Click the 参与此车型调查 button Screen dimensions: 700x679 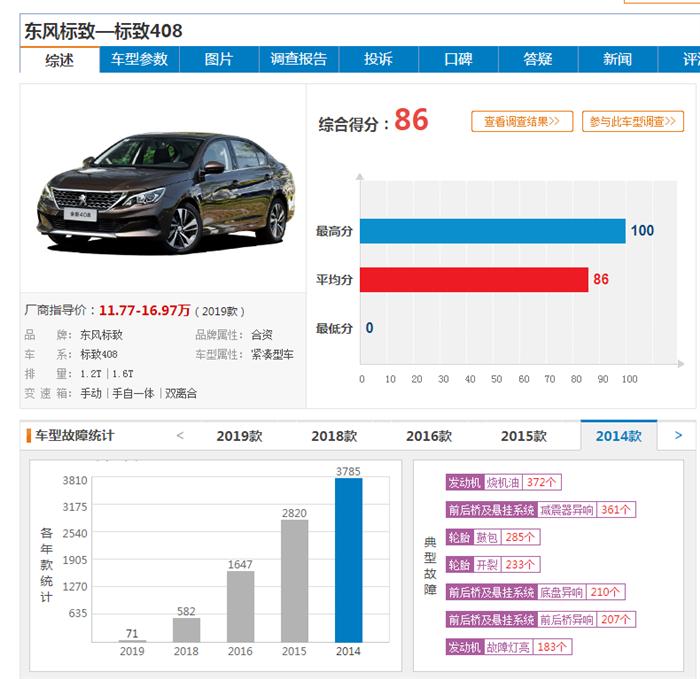[633, 121]
